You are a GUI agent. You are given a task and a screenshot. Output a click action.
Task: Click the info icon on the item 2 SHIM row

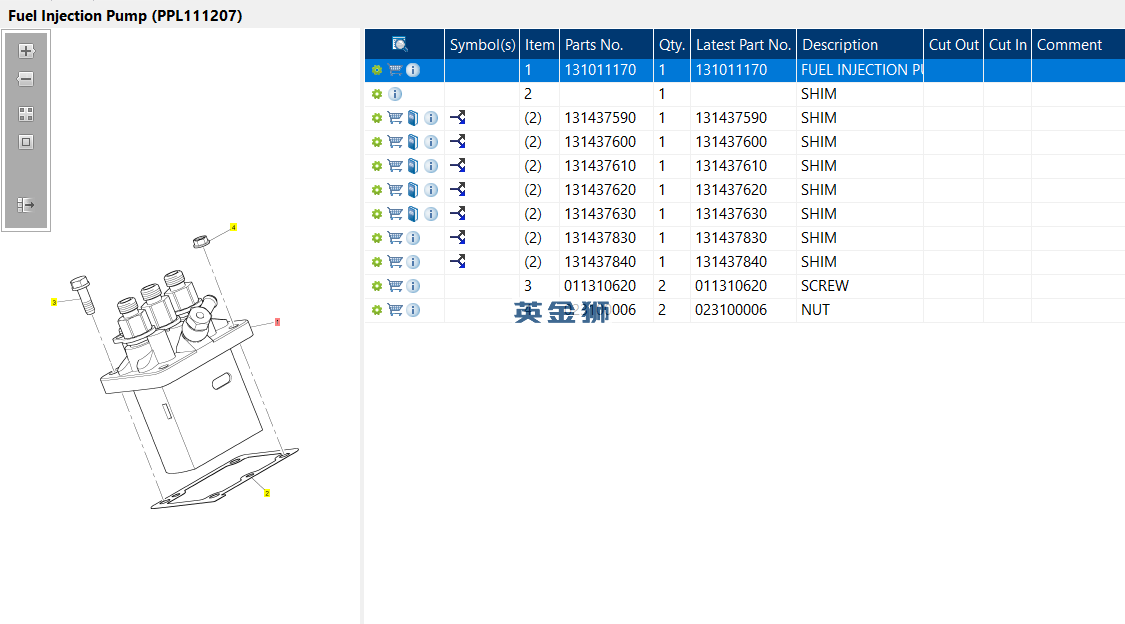click(x=395, y=94)
